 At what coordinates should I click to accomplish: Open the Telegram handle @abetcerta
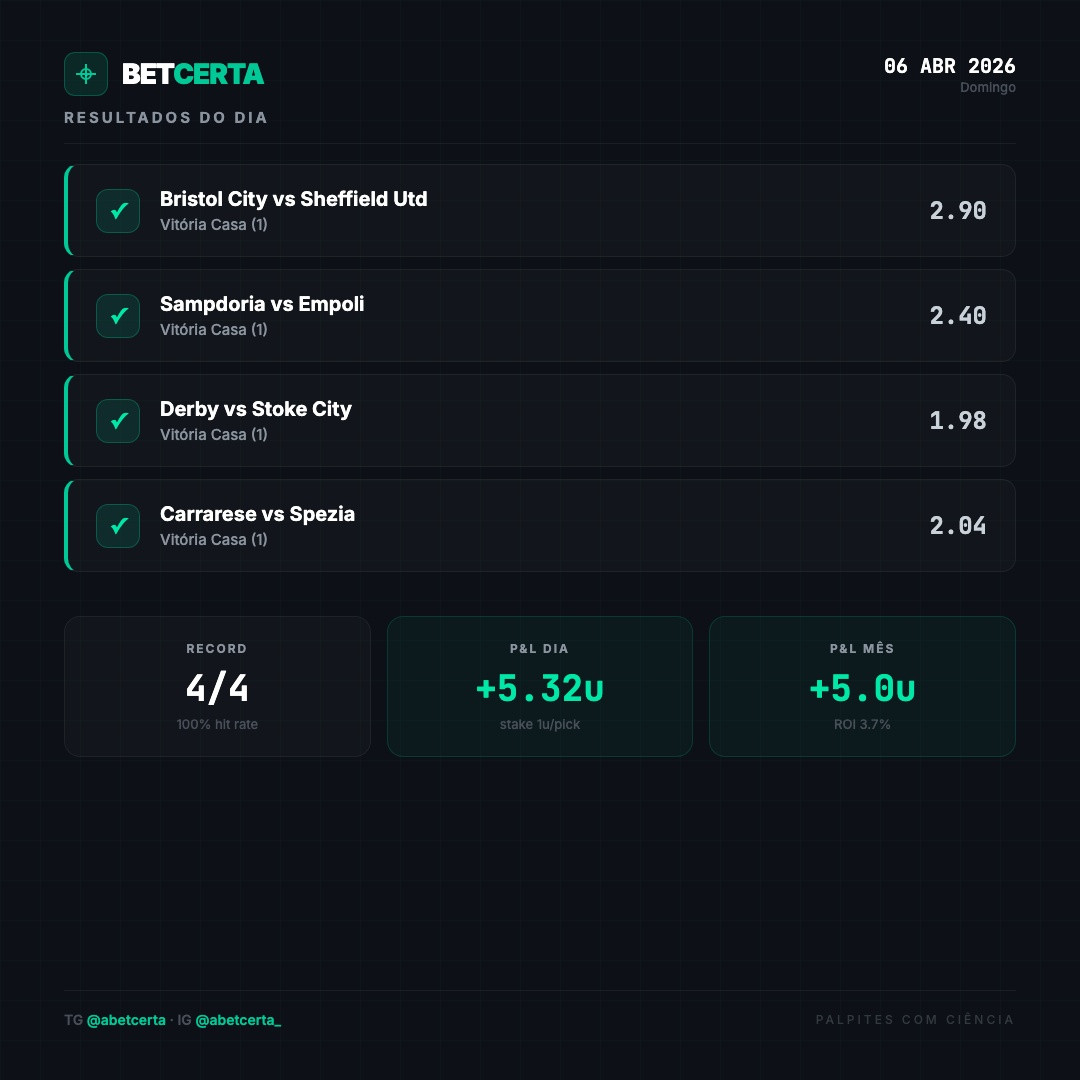tap(126, 1020)
